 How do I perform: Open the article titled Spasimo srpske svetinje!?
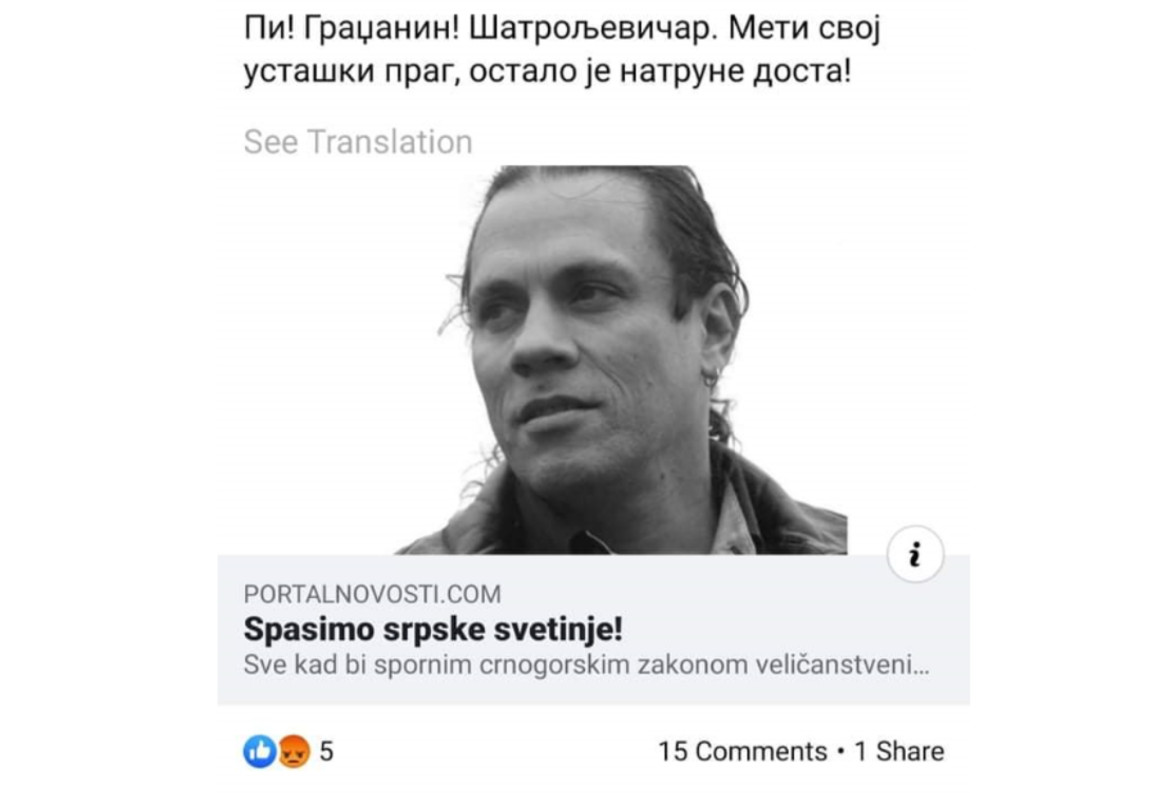(434, 631)
